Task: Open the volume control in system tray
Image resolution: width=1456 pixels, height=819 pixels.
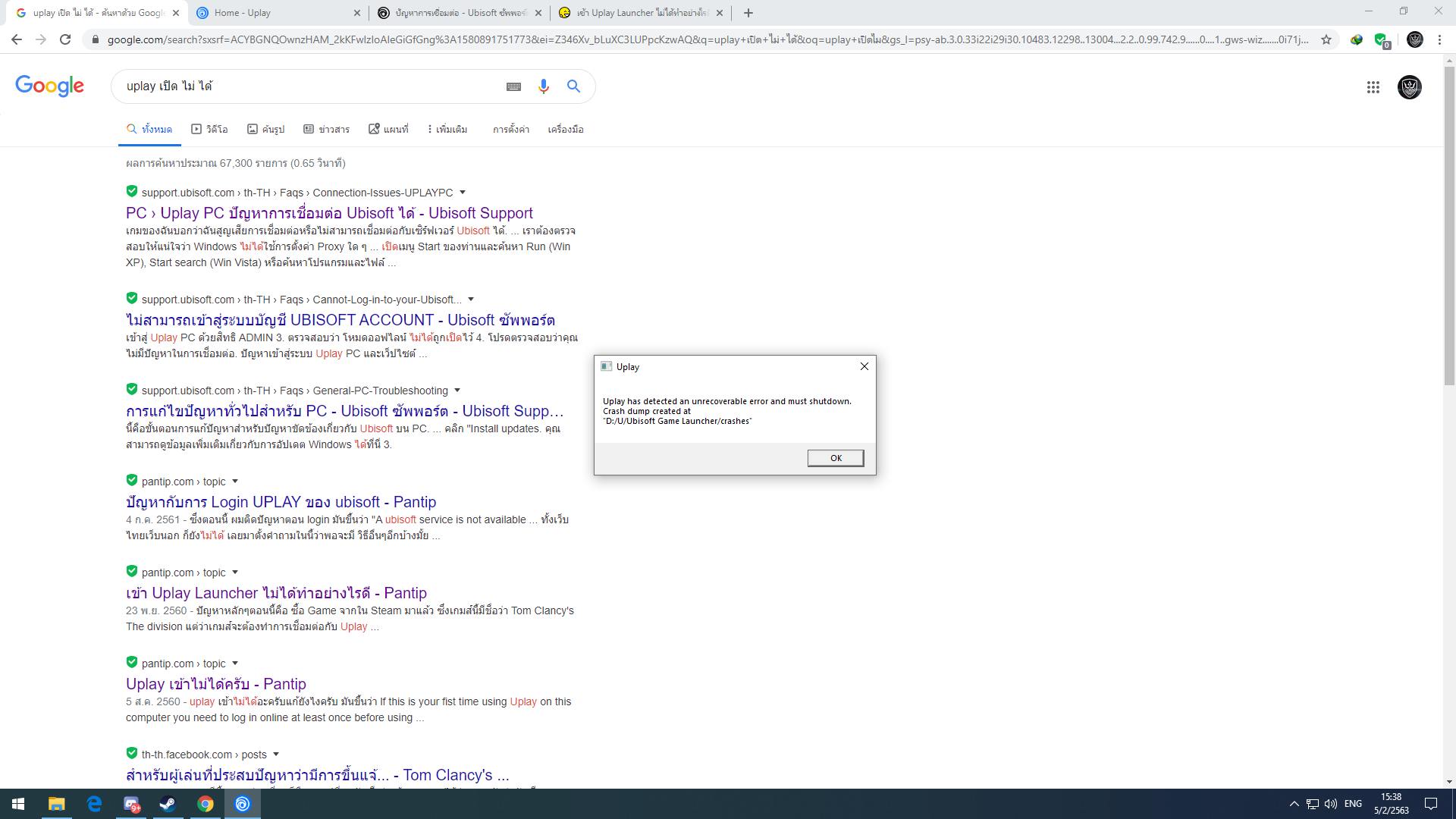Action: click(x=1331, y=804)
